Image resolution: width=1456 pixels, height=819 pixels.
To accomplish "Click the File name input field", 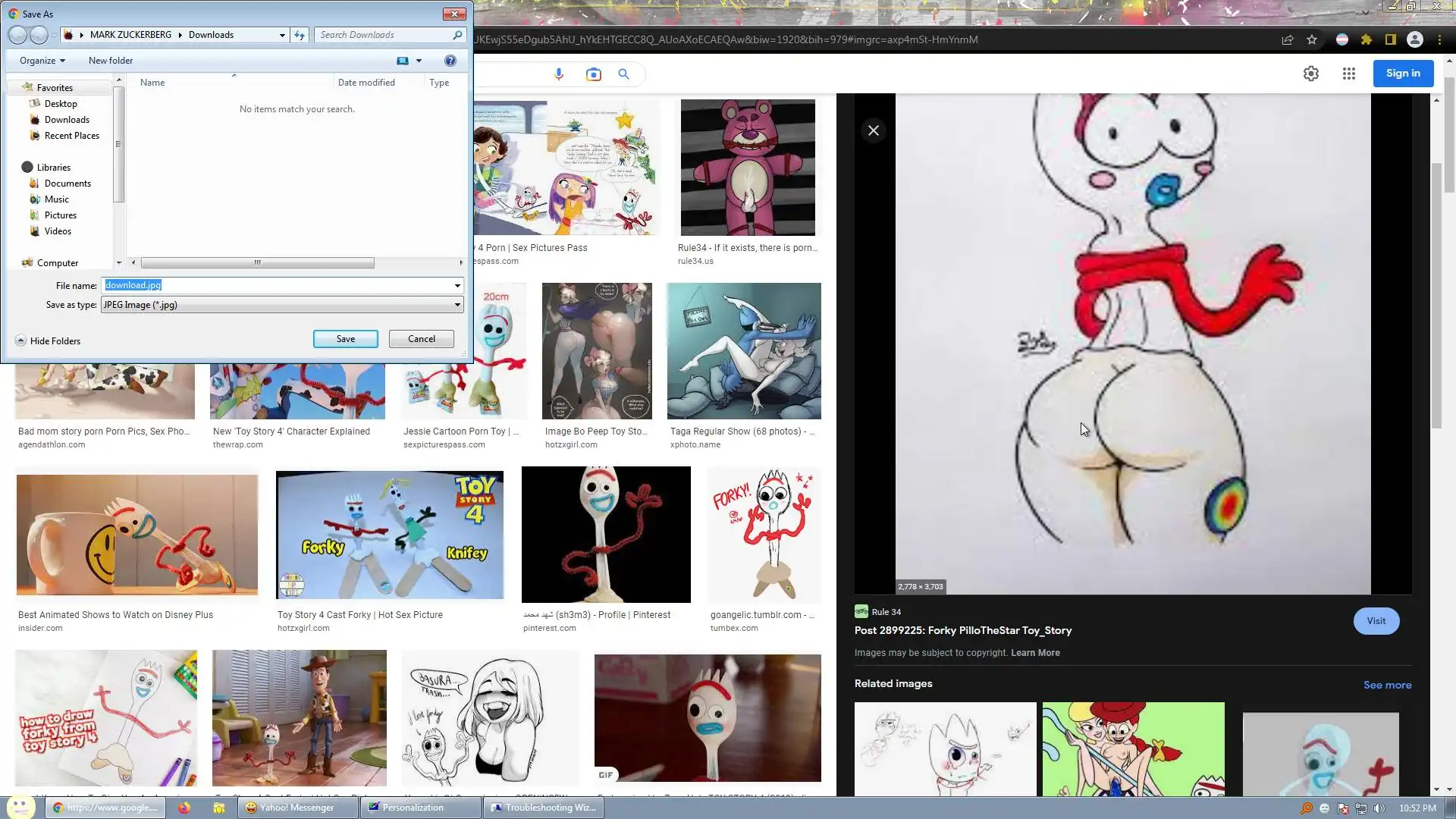I will pyautogui.click(x=277, y=285).
